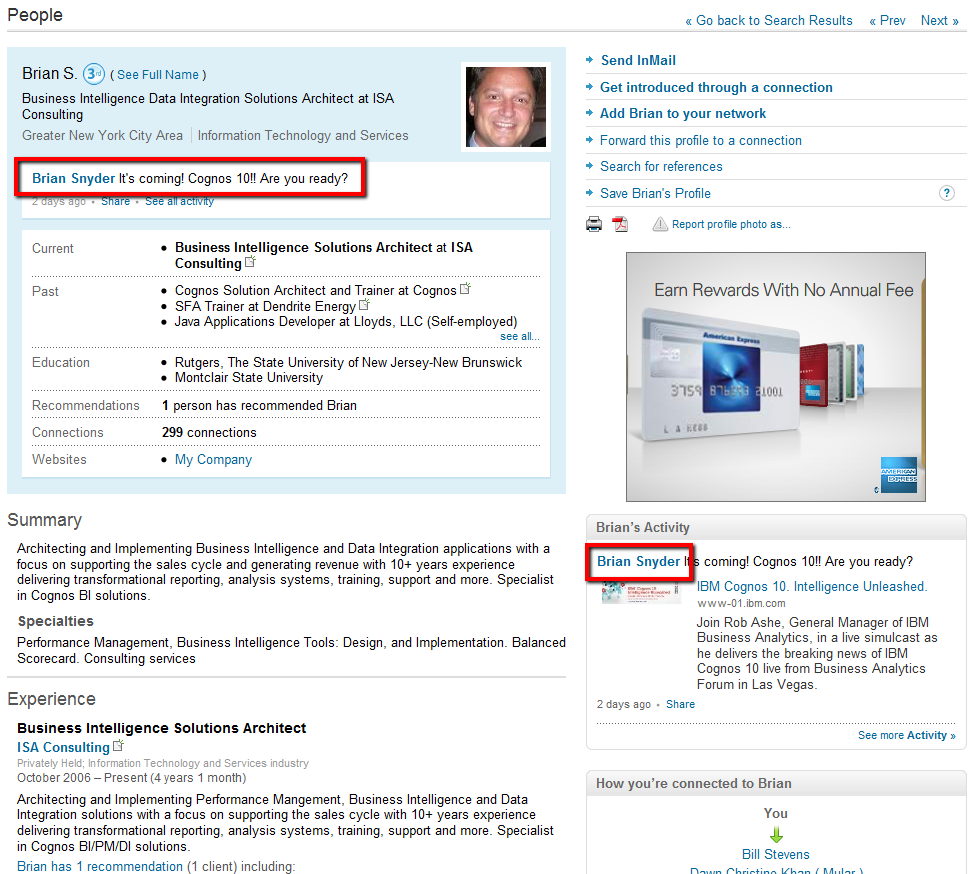Click external link icon after Cognos Solution Architect
Image resolution: width=971 pixels, height=874 pixels.
tap(466, 289)
